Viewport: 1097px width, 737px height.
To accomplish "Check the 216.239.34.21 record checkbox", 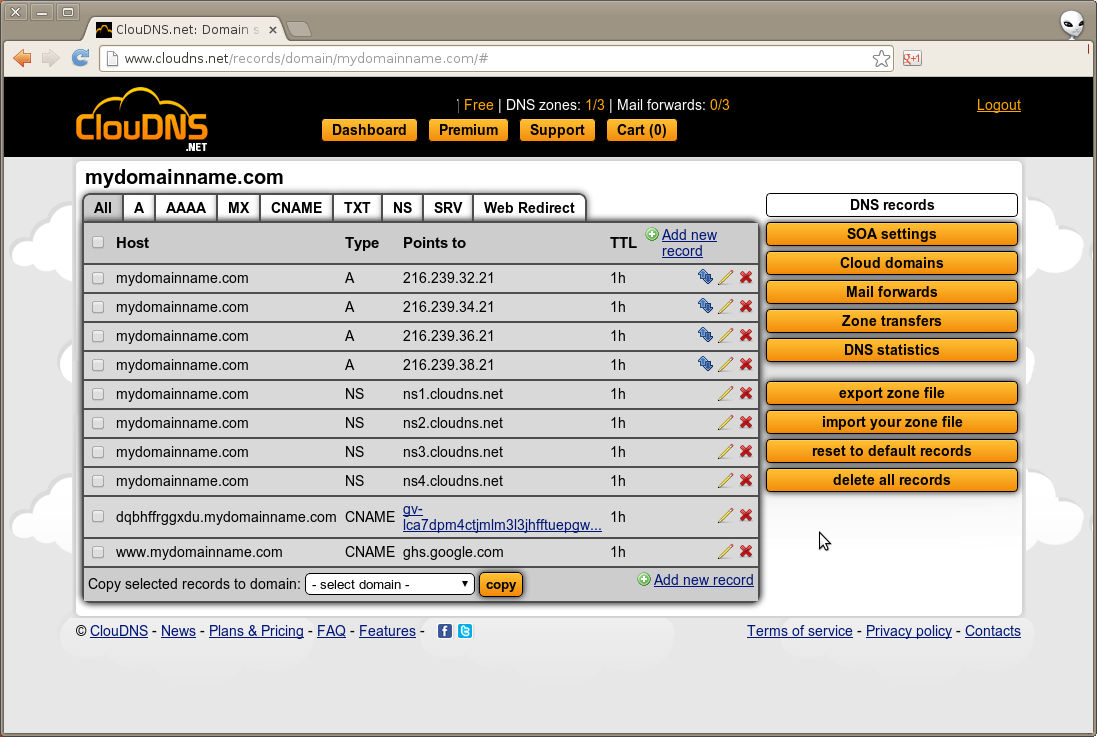I will point(98,307).
